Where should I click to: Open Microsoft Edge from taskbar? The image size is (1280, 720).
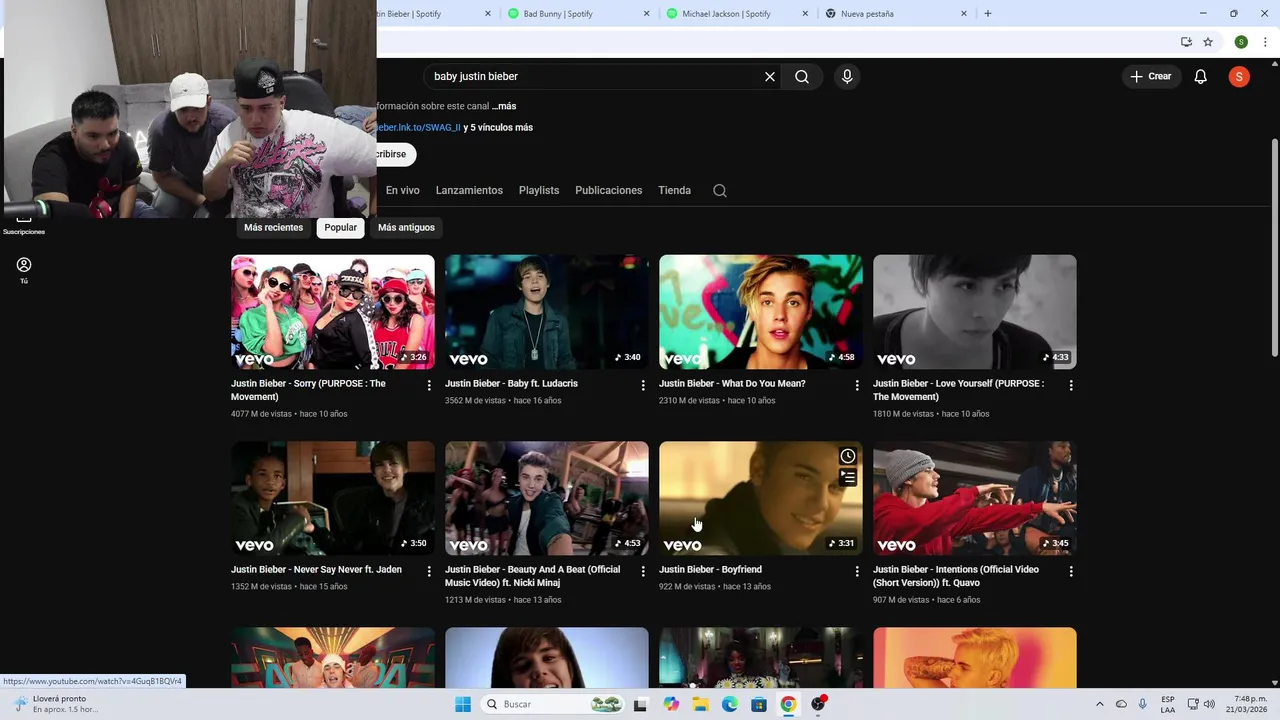coord(730,704)
